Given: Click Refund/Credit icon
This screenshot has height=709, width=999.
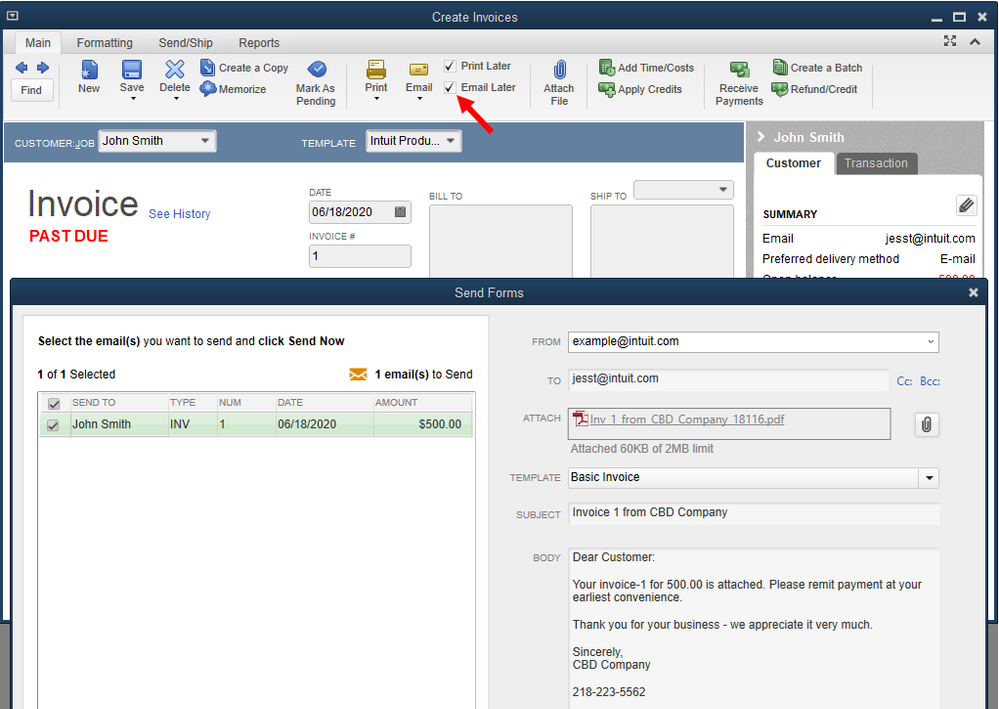Looking at the screenshot, I should 780,89.
